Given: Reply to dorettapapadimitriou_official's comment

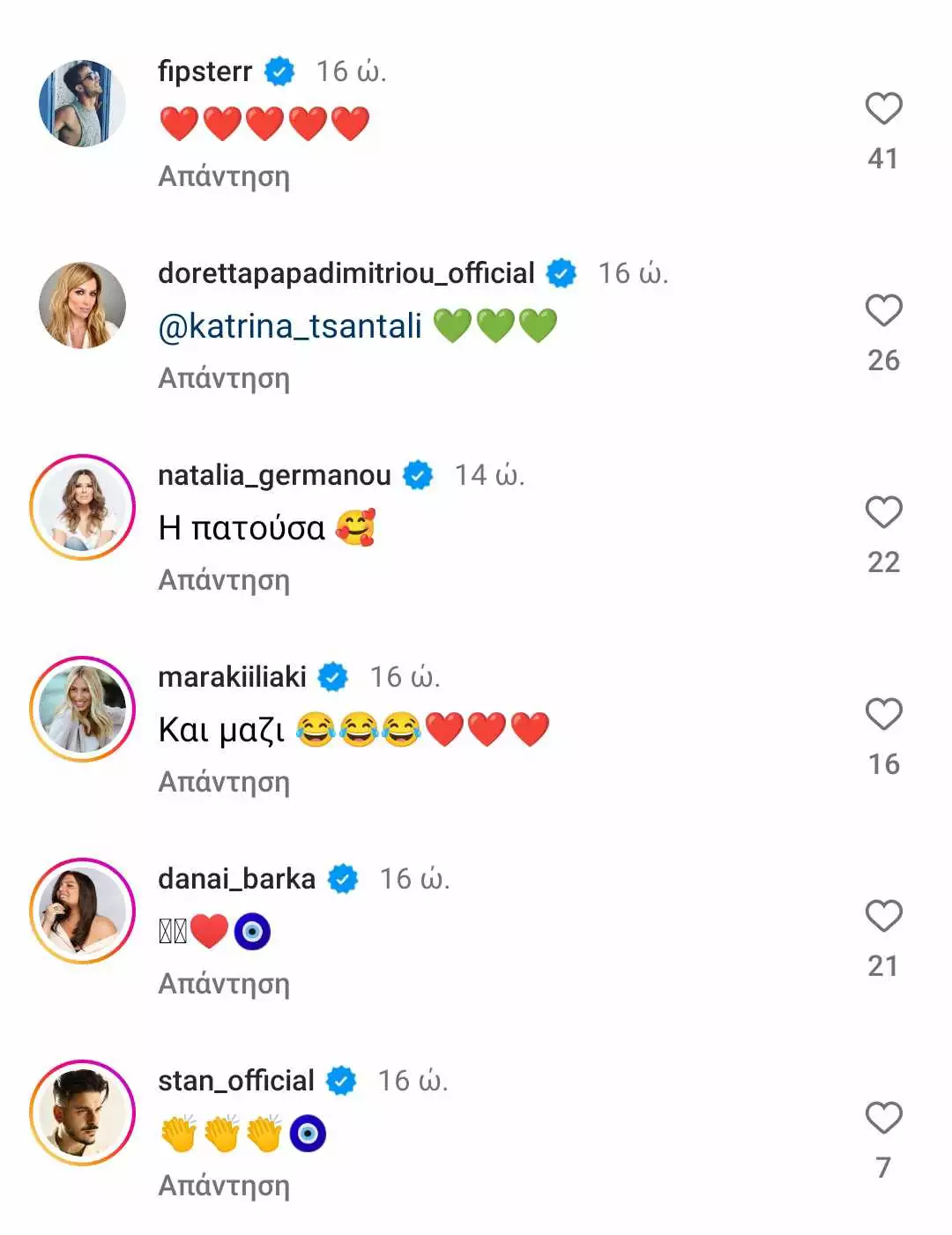Looking at the screenshot, I should coord(224,378).
